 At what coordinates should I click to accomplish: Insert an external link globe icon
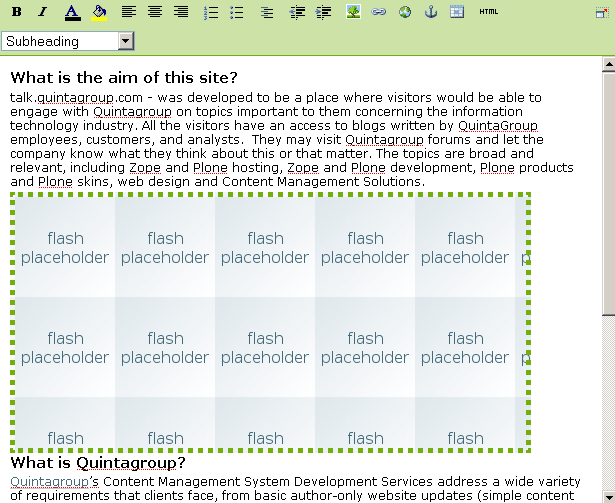click(x=405, y=12)
